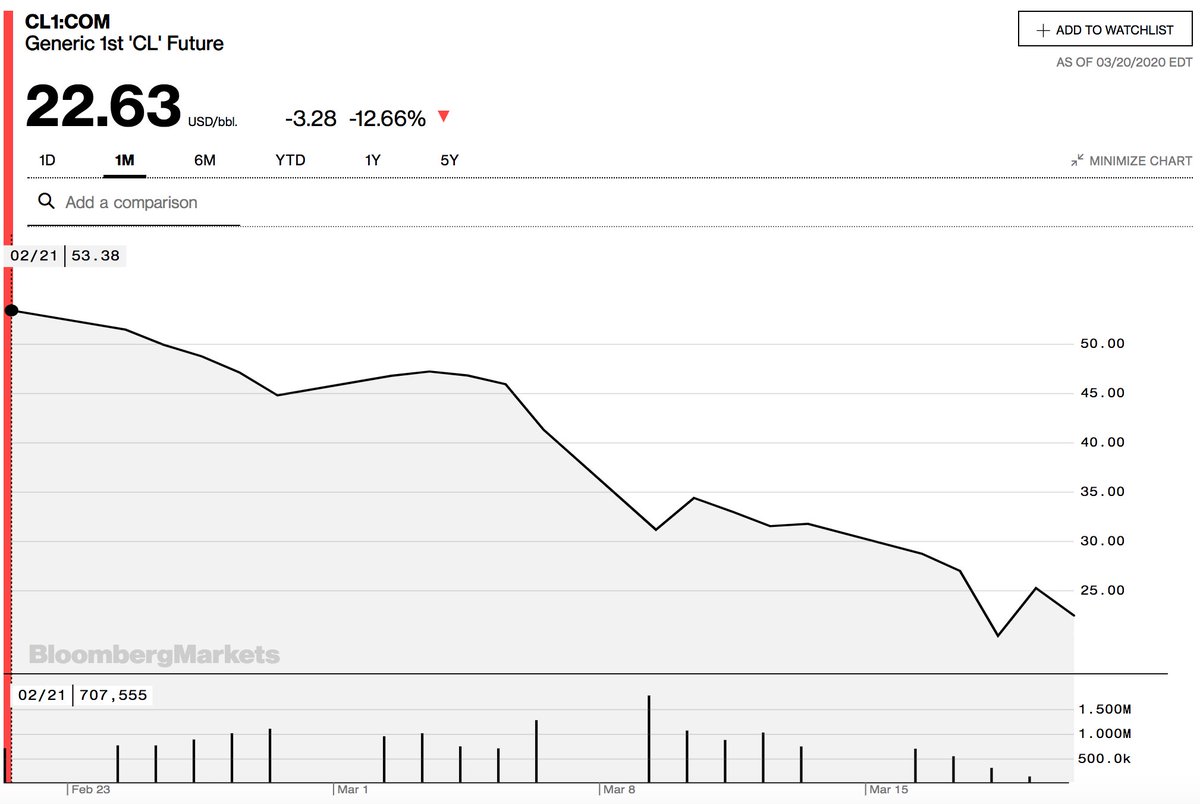Click the minimize chart arrows icon

pyautogui.click(x=1077, y=160)
